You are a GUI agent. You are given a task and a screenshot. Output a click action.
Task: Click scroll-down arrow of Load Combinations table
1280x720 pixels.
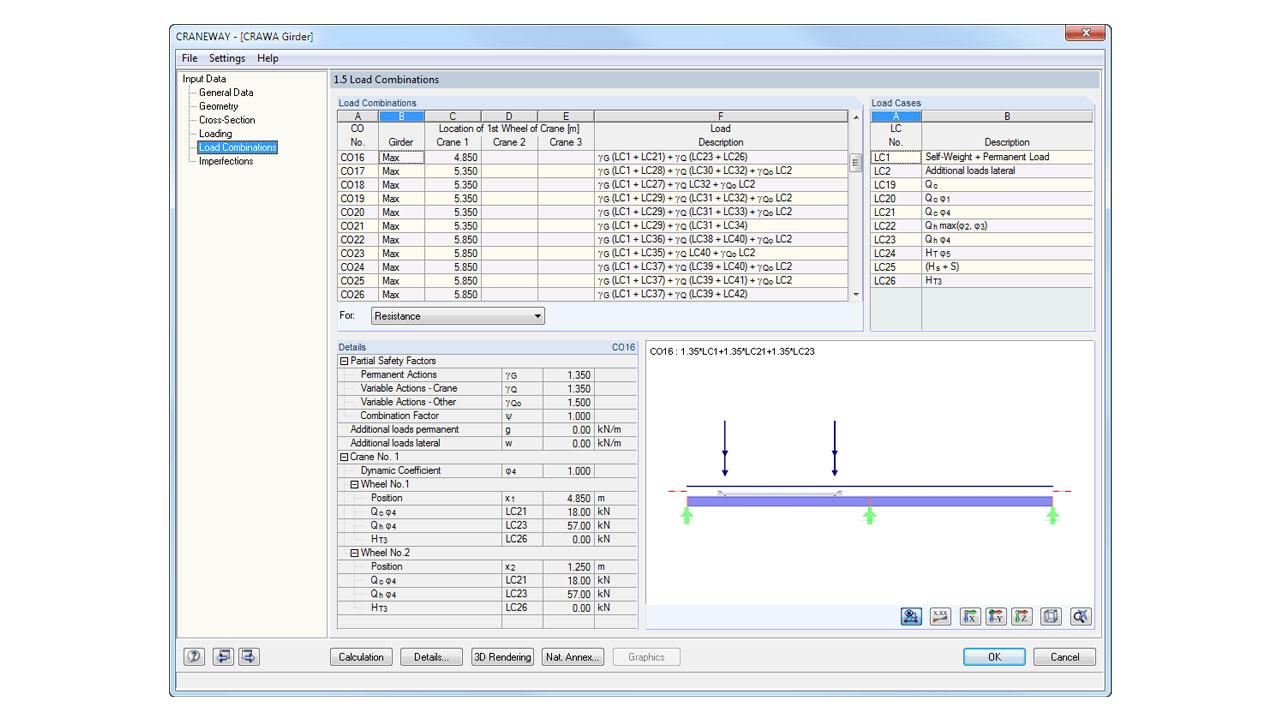[x=855, y=295]
